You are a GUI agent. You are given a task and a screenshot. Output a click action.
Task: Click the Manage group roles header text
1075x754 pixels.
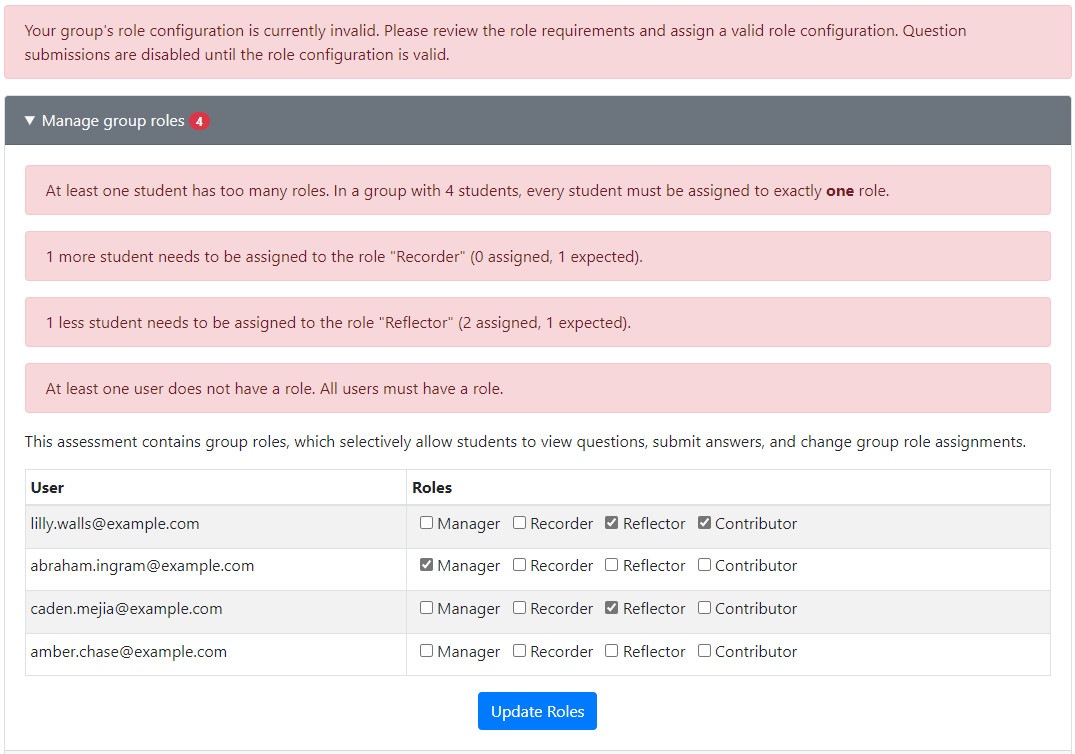point(113,121)
